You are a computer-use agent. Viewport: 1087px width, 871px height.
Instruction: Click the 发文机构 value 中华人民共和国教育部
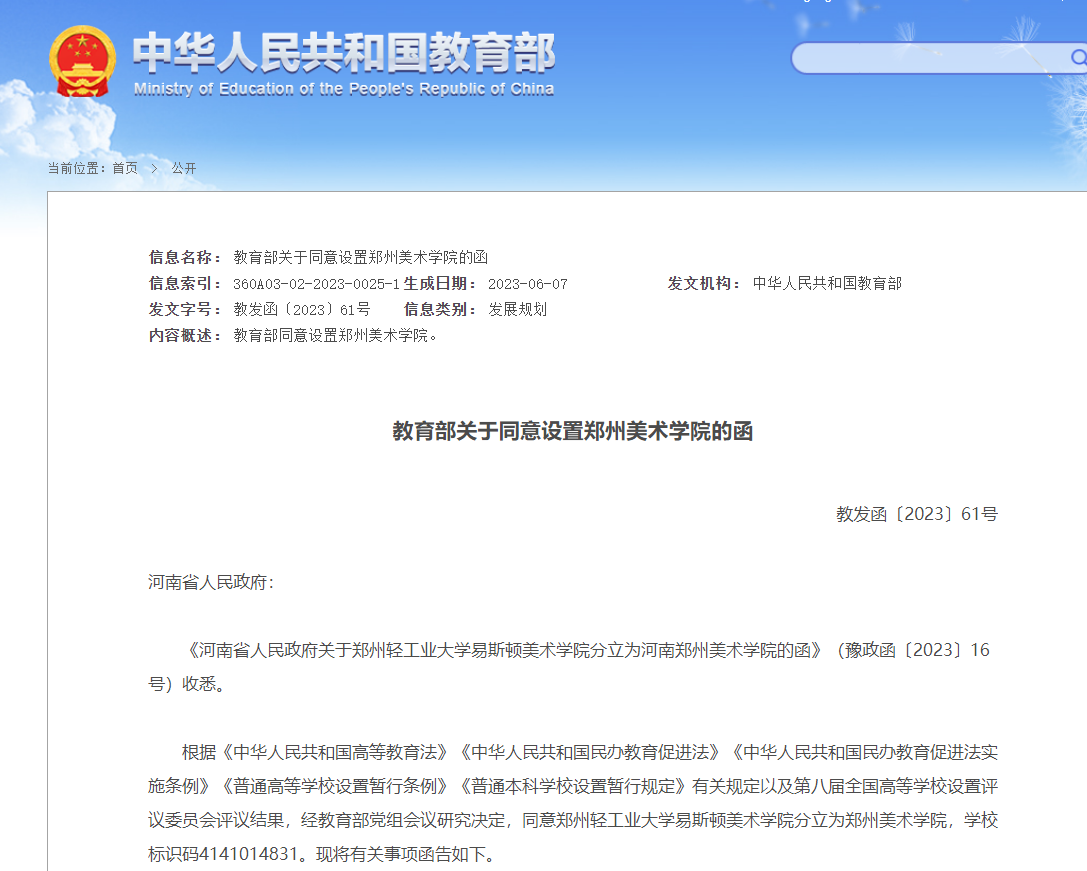click(827, 284)
